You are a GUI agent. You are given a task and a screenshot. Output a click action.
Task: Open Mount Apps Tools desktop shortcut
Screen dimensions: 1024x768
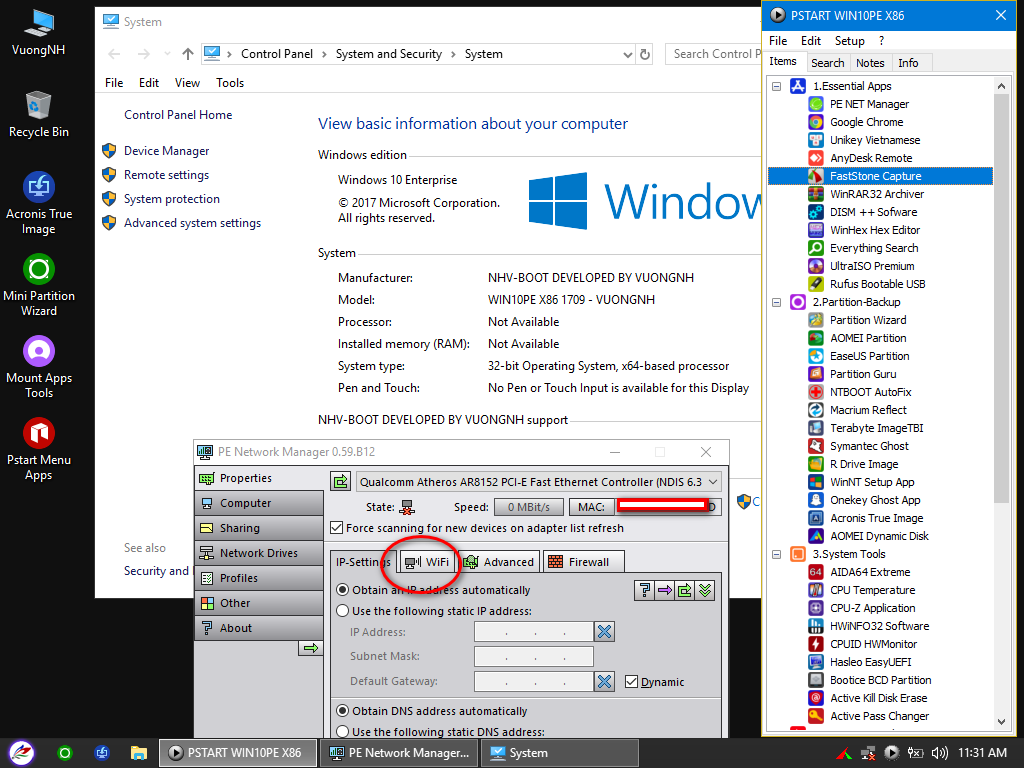[39, 367]
